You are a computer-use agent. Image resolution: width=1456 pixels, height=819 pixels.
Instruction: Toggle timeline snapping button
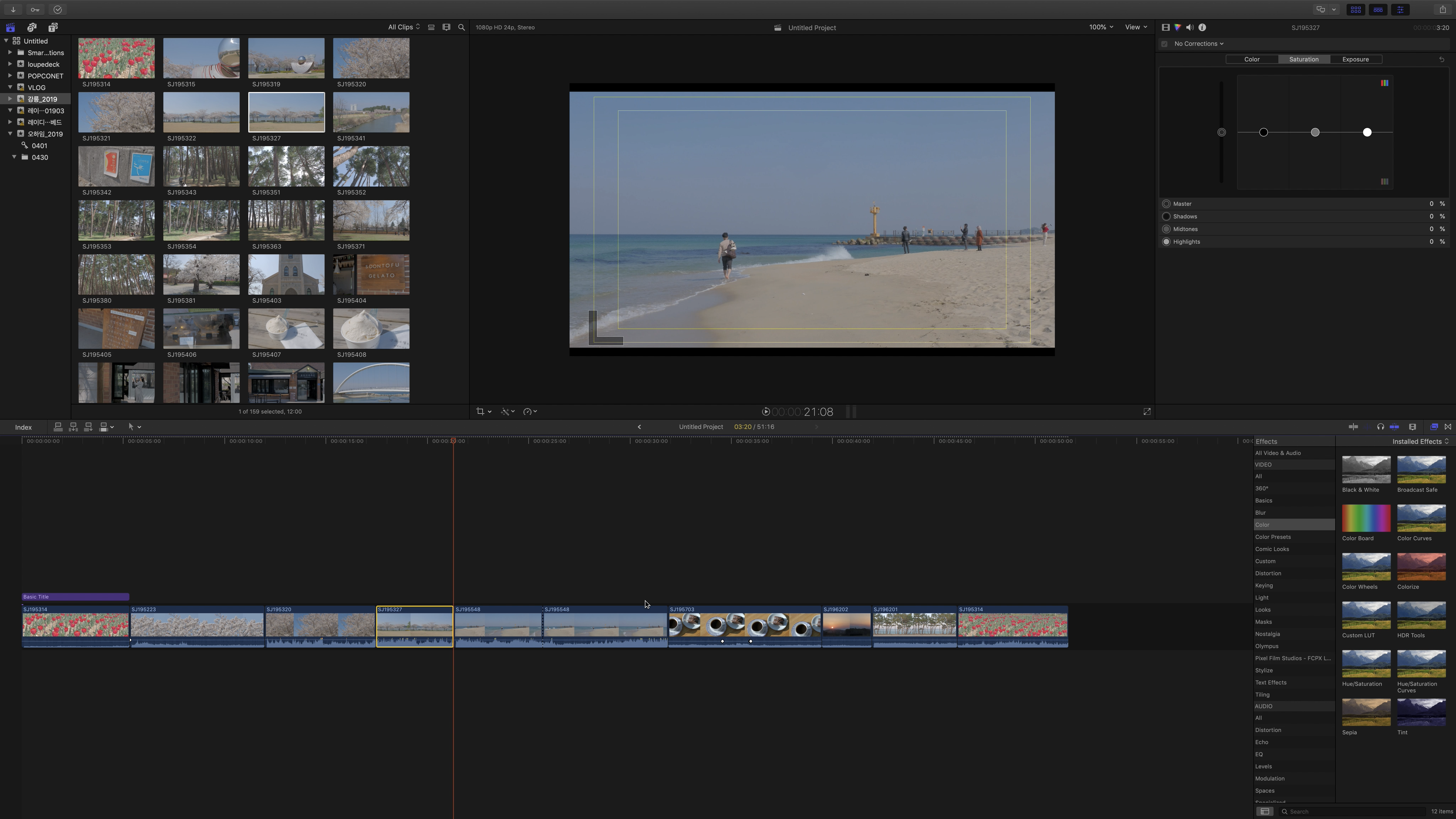[1395, 427]
